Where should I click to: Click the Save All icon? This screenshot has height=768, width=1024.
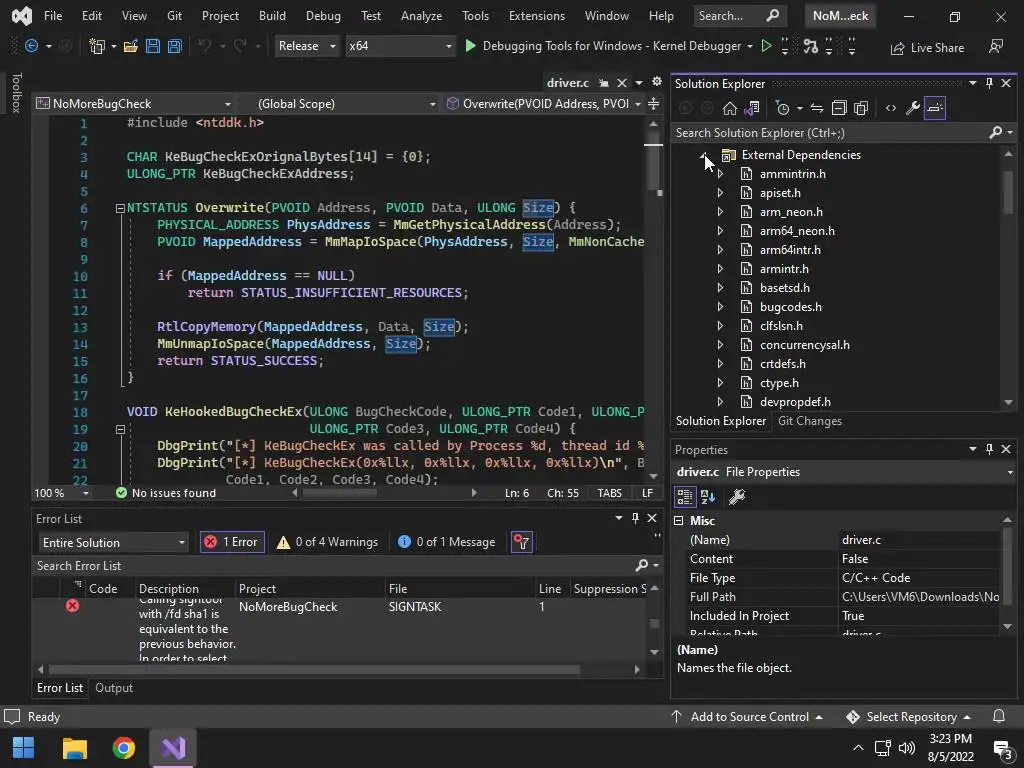[x=174, y=46]
